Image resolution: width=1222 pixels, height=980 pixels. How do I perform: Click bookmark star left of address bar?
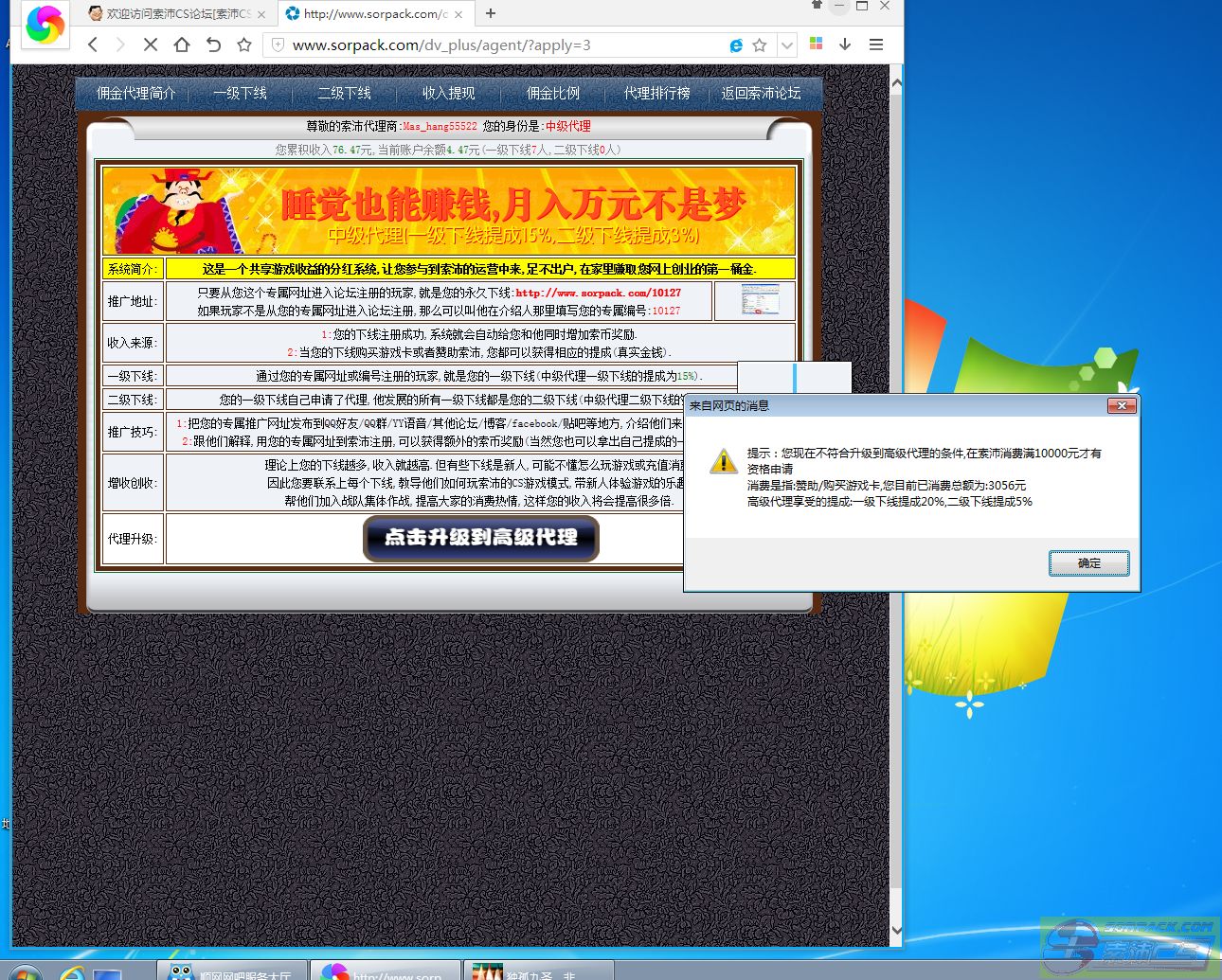pos(244,45)
